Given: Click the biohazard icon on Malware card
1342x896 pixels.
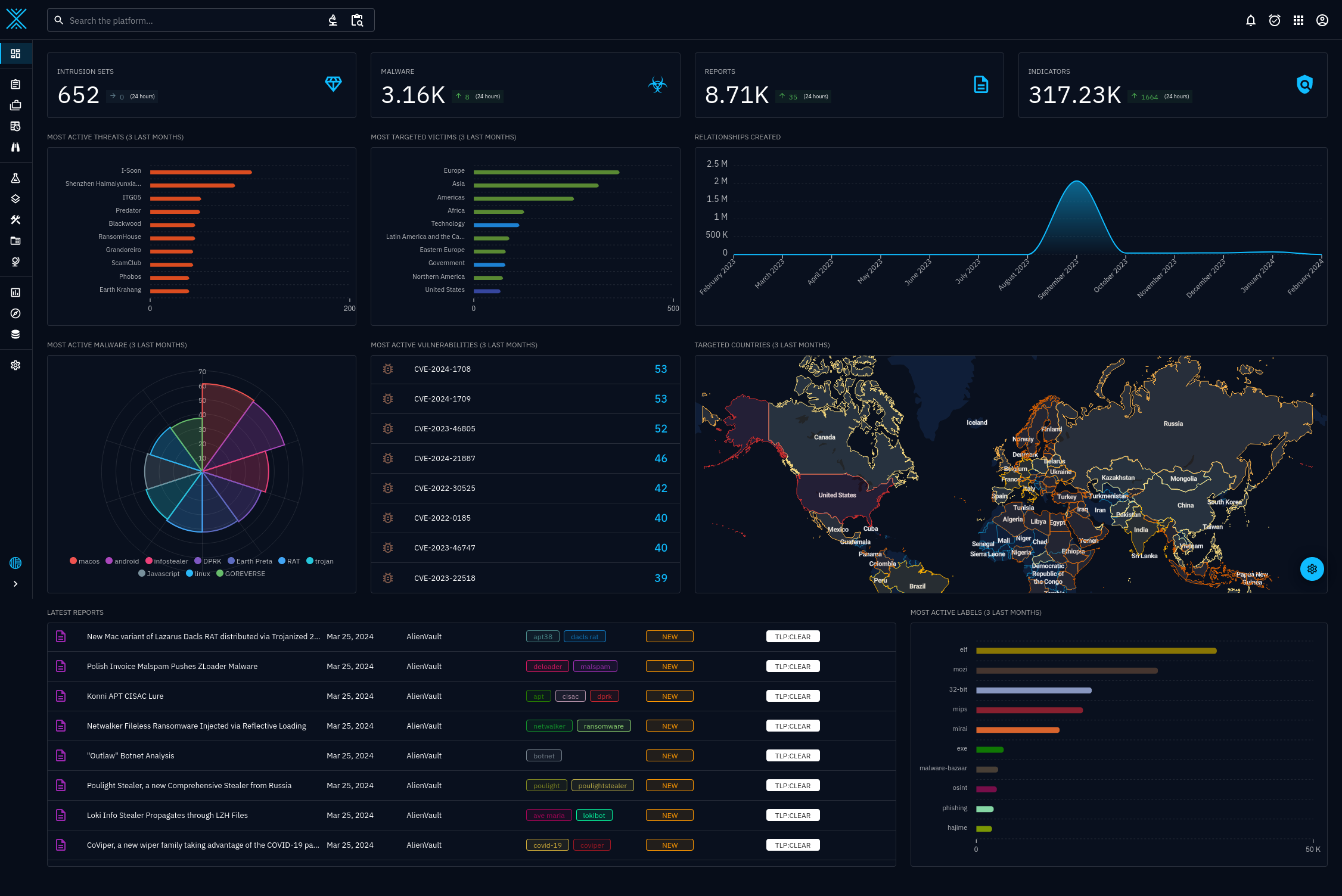Looking at the screenshot, I should (657, 84).
